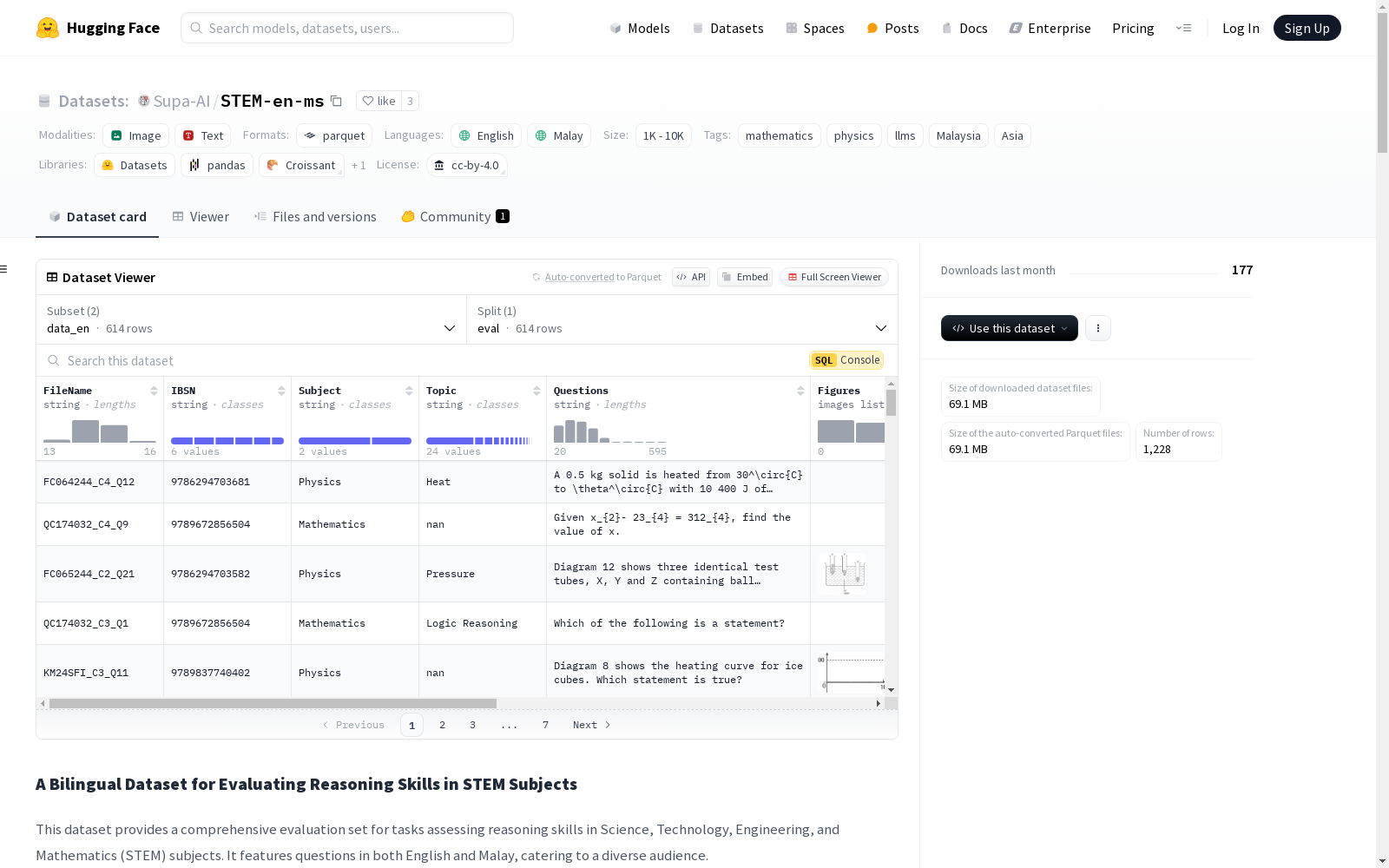
Task: Click the Auto-converted to Parquet link
Action: point(597,277)
